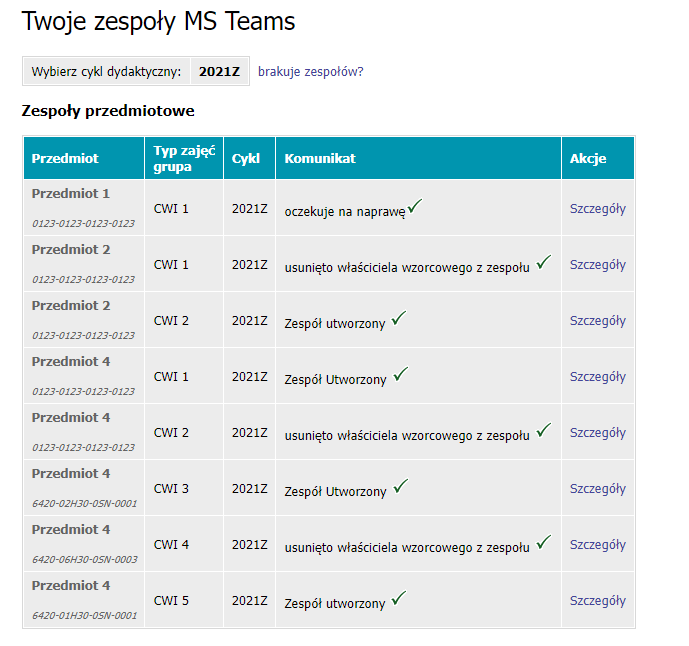Open Szczegóły for Przedmiot 4 CWI 3

tap(598, 489)
